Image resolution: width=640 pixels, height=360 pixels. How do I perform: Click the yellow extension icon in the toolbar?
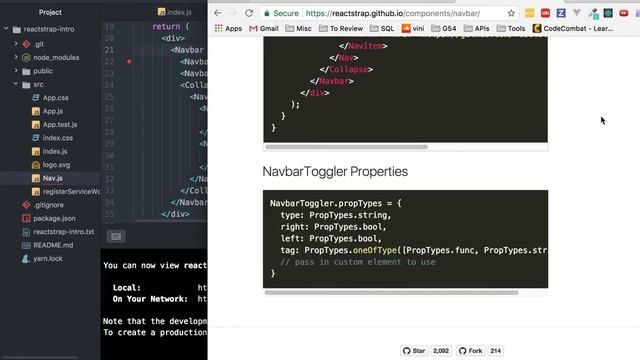[x=529, y=13]
